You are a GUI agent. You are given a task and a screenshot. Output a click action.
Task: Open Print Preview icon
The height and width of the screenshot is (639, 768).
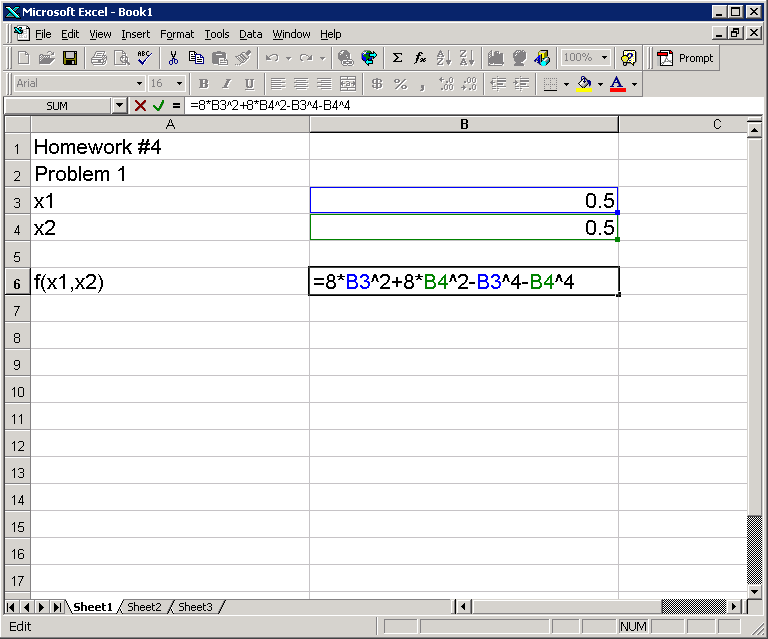[x=121, y=58]
